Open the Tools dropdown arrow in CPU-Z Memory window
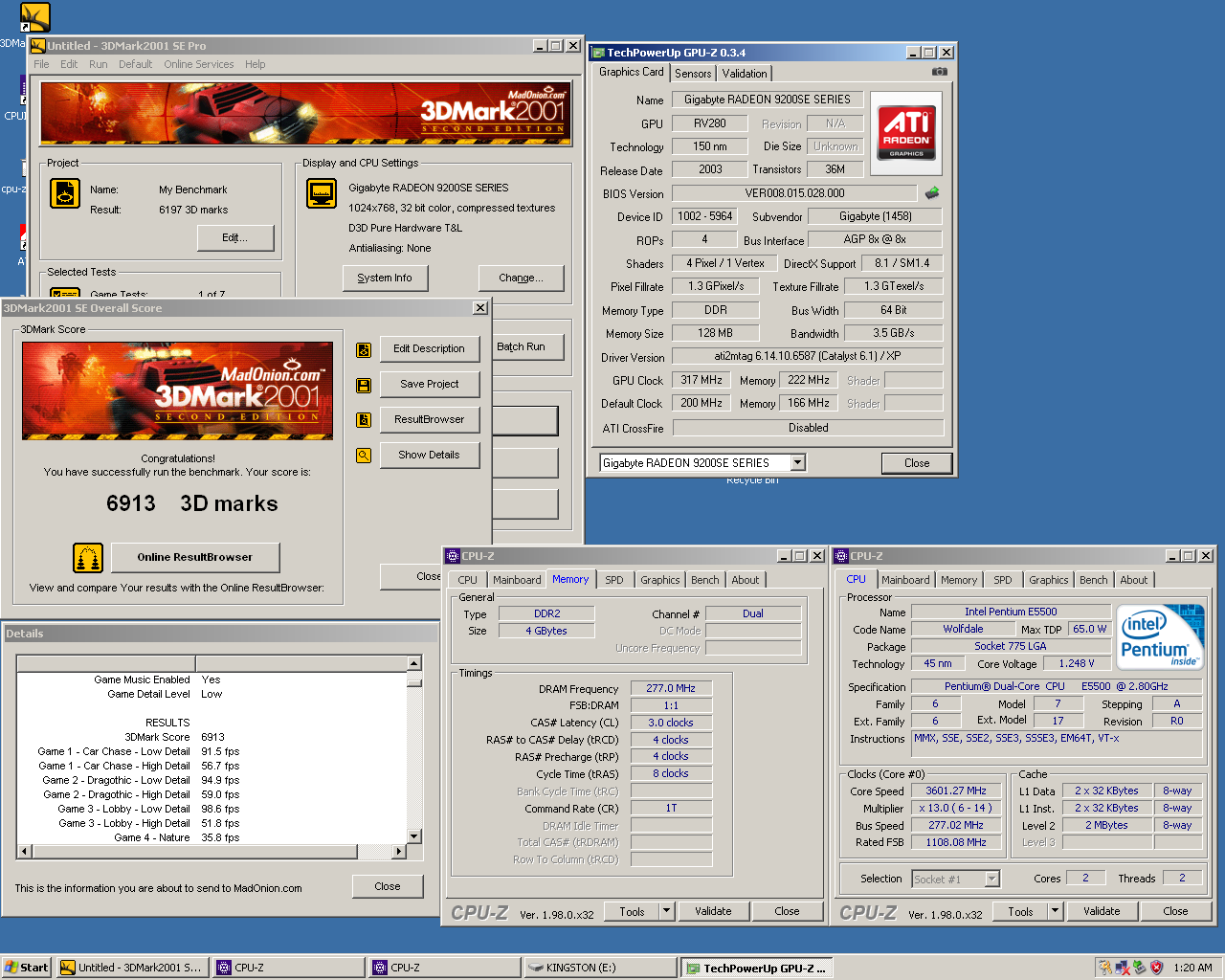 click(x=667, y=911)
